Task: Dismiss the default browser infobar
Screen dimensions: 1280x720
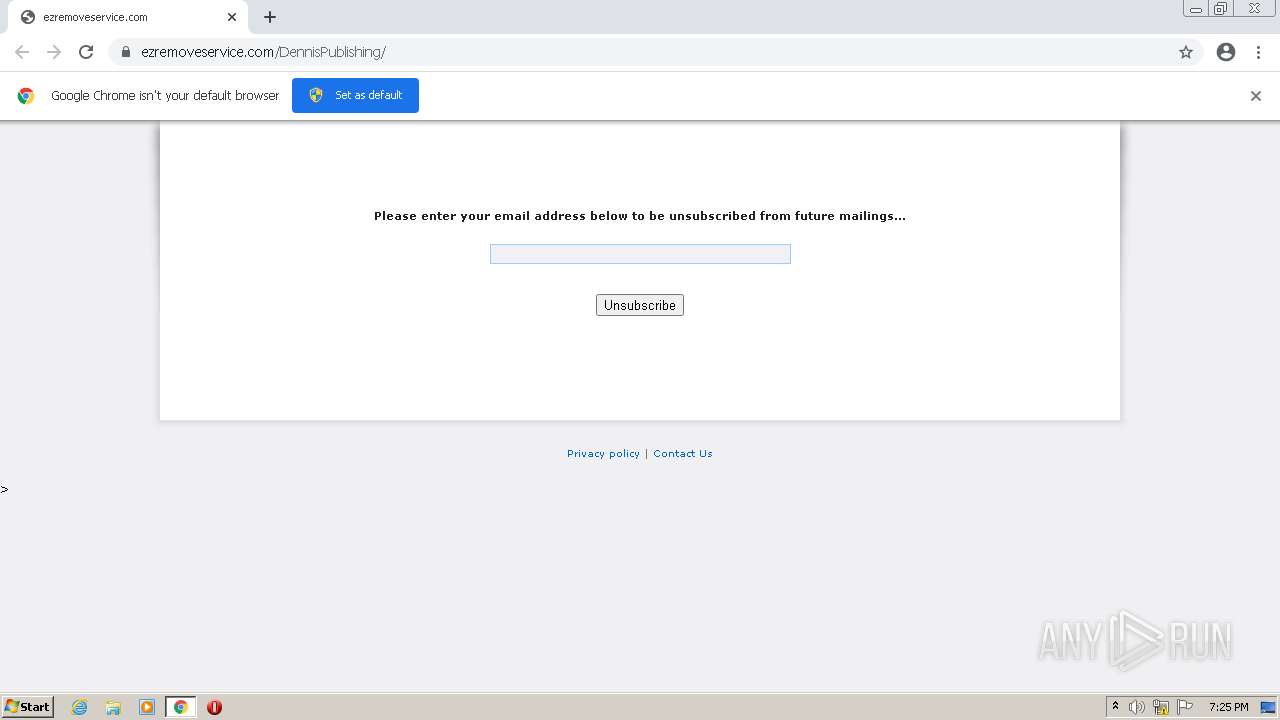Action: (x=1256, y=96)
